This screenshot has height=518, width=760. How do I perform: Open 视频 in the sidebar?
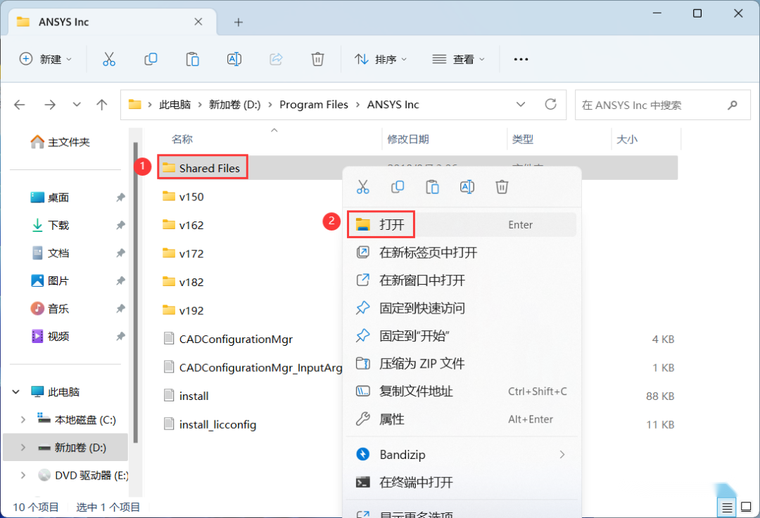[x=50, y=336]
